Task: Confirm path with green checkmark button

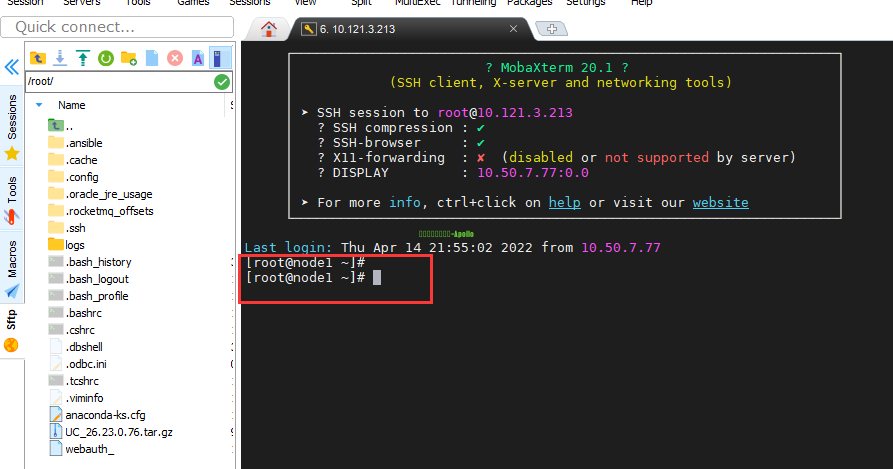Action: [x=222, y=82]
